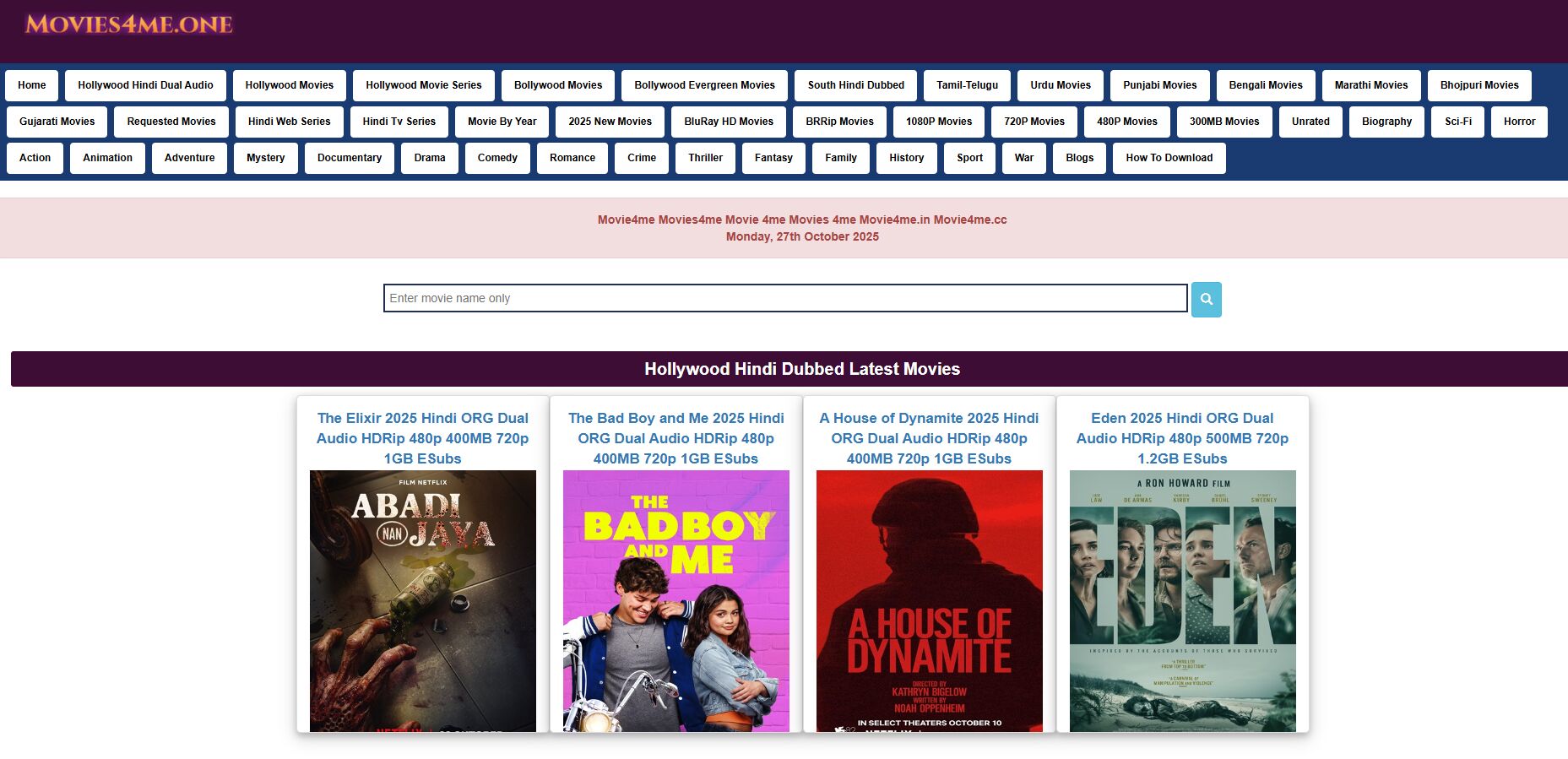Select Sport genre
1568x759 pixels.
(970, 158)
